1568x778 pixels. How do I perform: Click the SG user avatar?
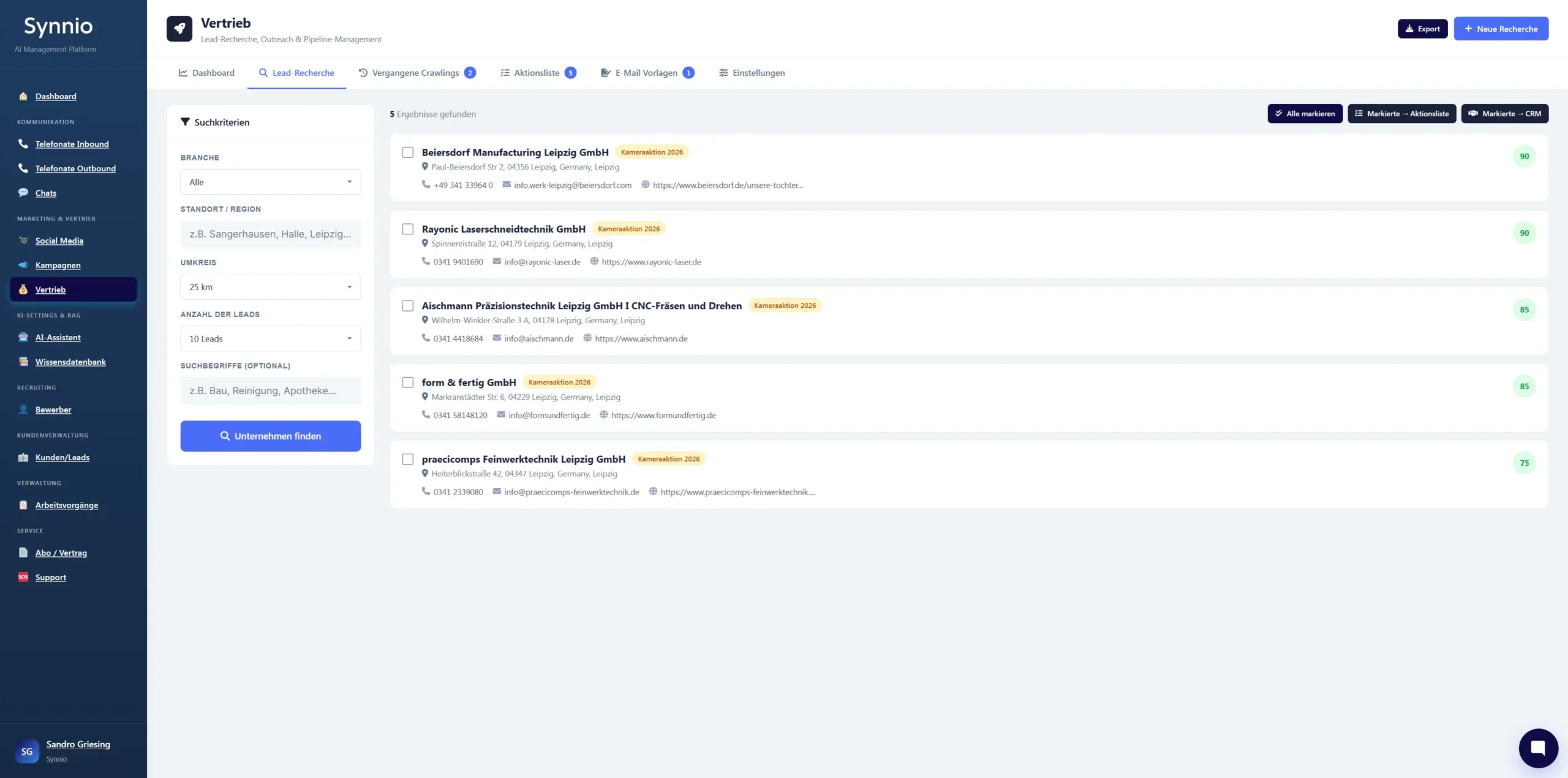point(27,751)
